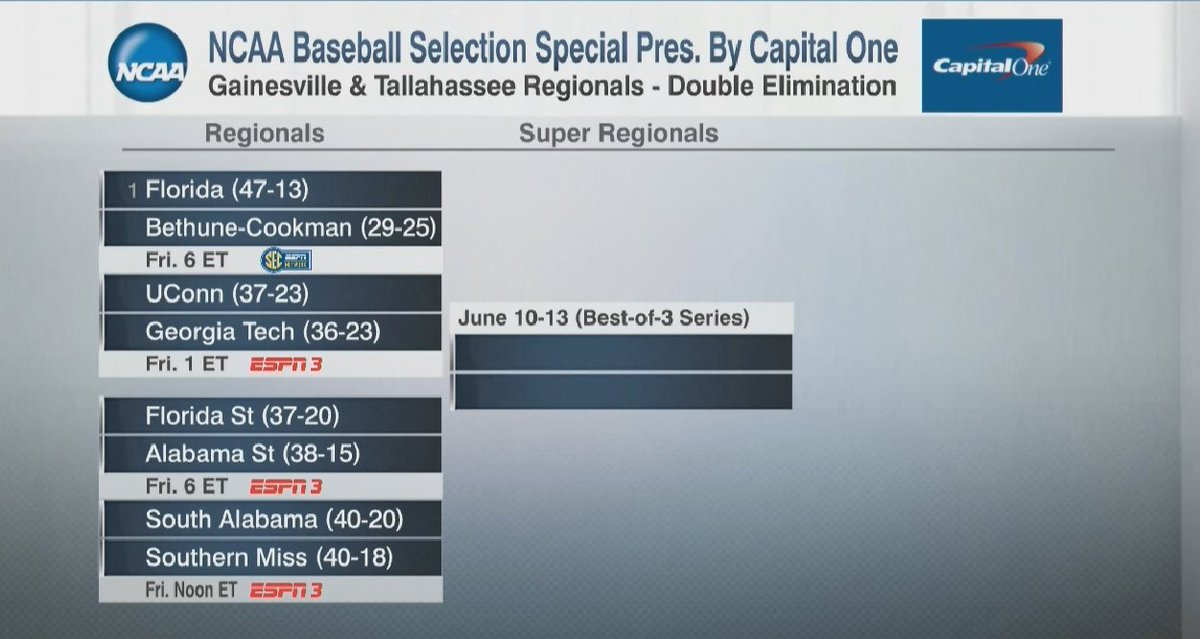Click the top empty Super Regional slot
The width and height of the screenshot is (1200, 639).
[x=622, y=352]
